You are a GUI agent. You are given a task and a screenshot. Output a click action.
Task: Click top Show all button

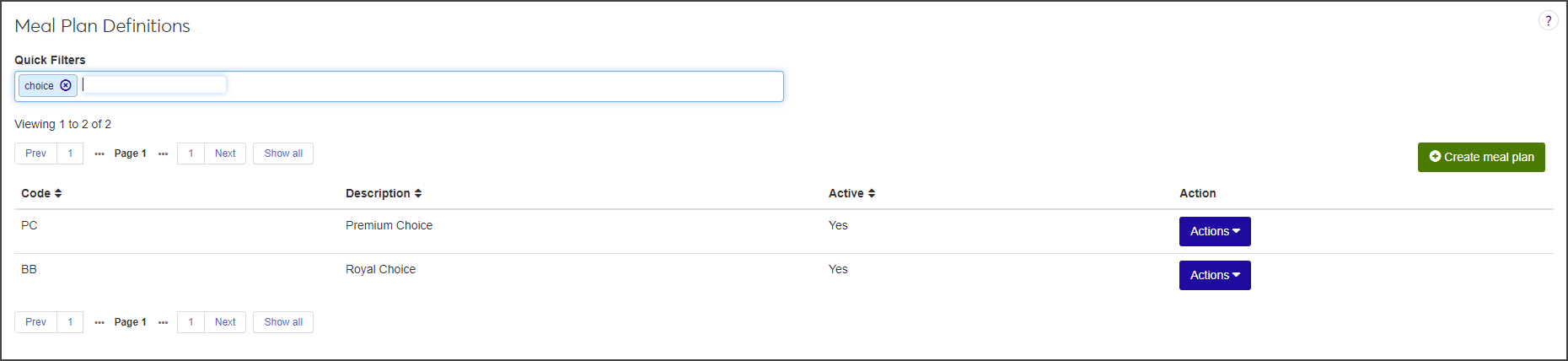[x=283, y=154]
